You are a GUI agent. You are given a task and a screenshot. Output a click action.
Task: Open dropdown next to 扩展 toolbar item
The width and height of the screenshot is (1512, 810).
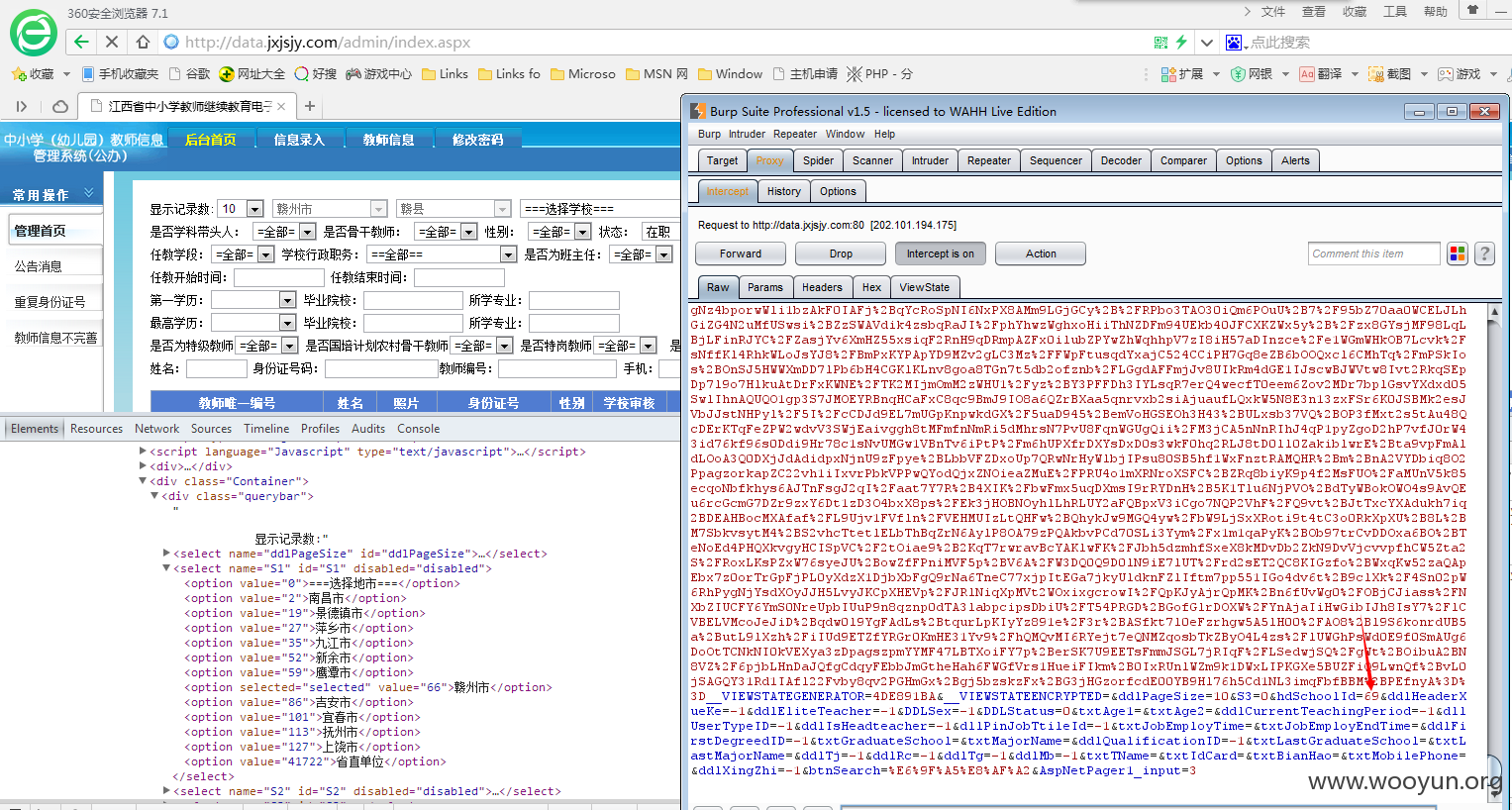(1216, 74)
